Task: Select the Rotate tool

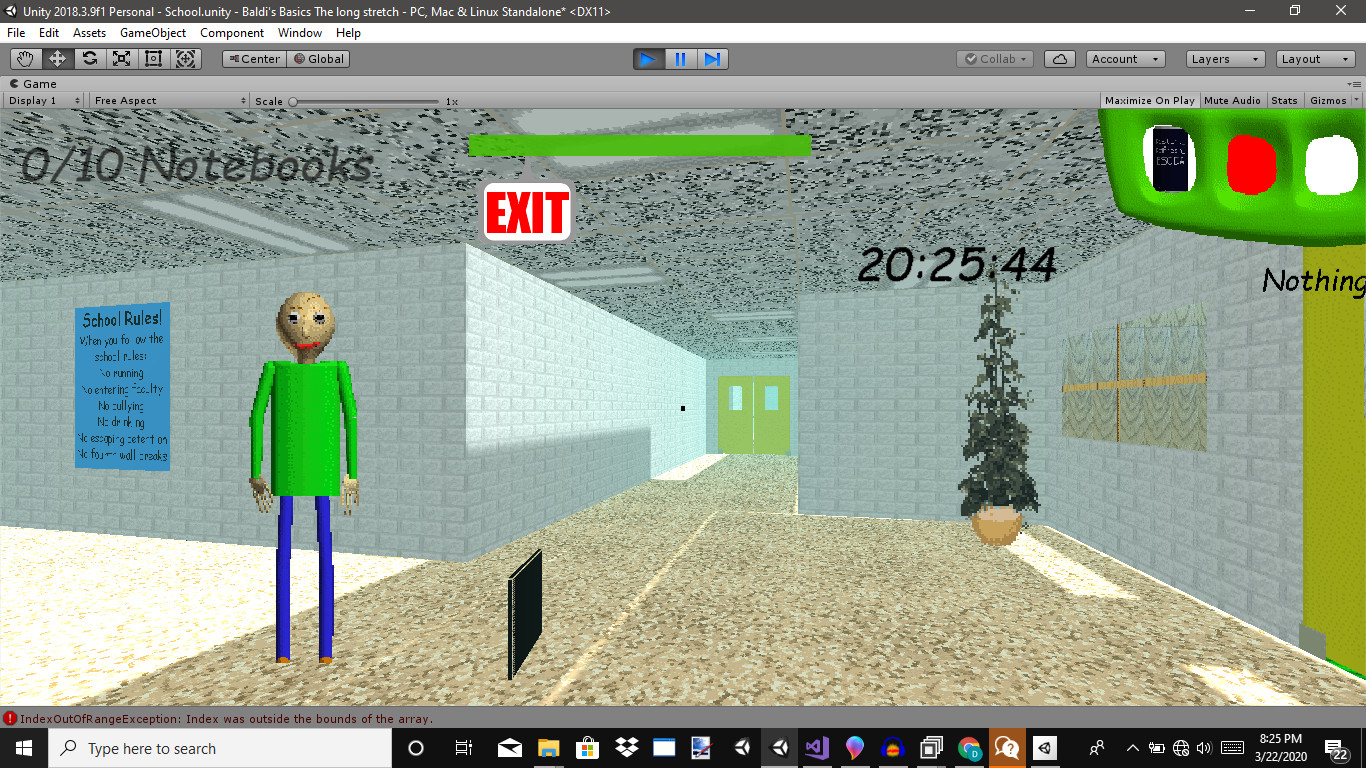Action: click(90, 59)
